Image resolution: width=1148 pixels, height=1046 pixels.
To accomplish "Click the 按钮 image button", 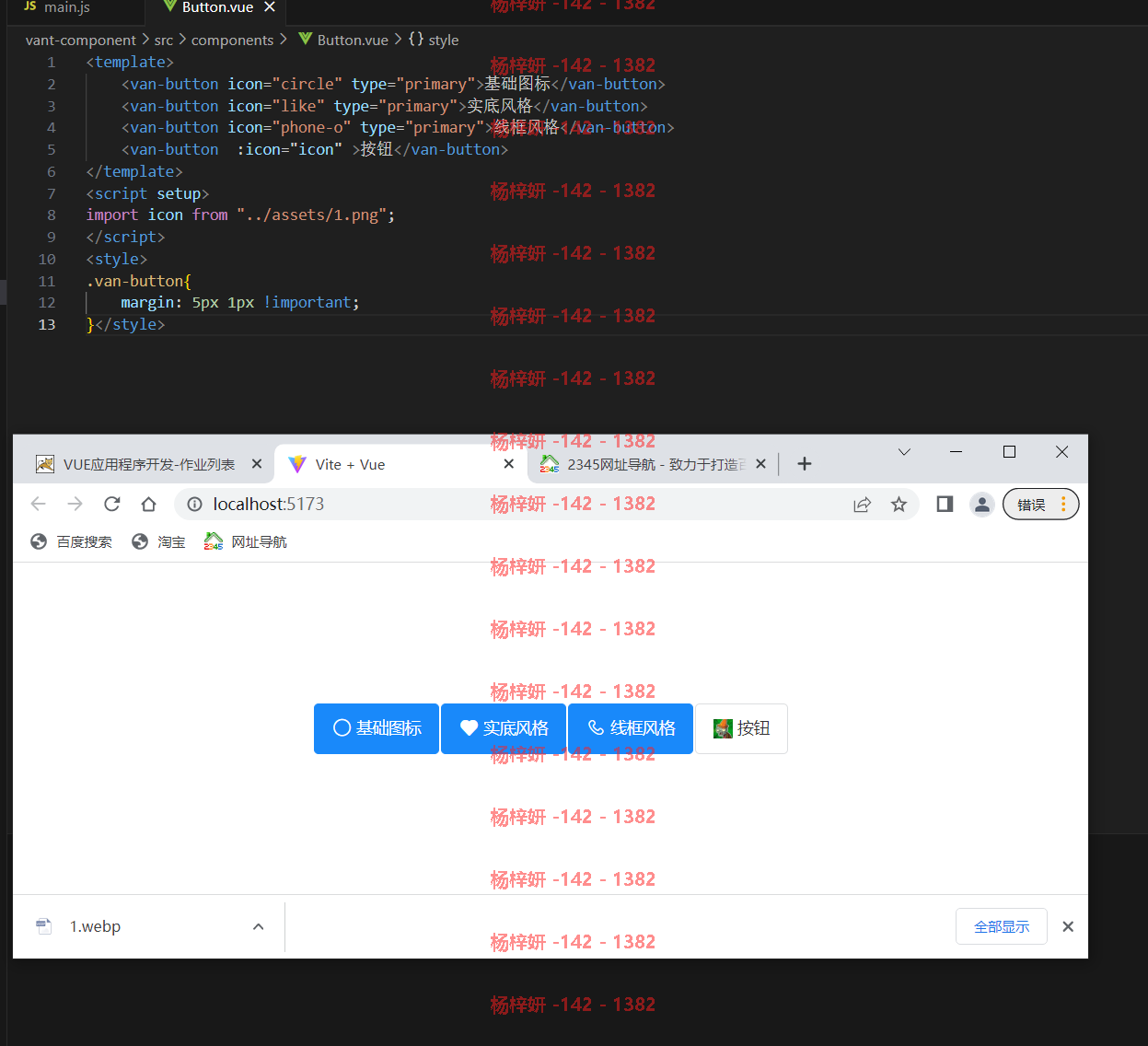I will tap(741, 728).
